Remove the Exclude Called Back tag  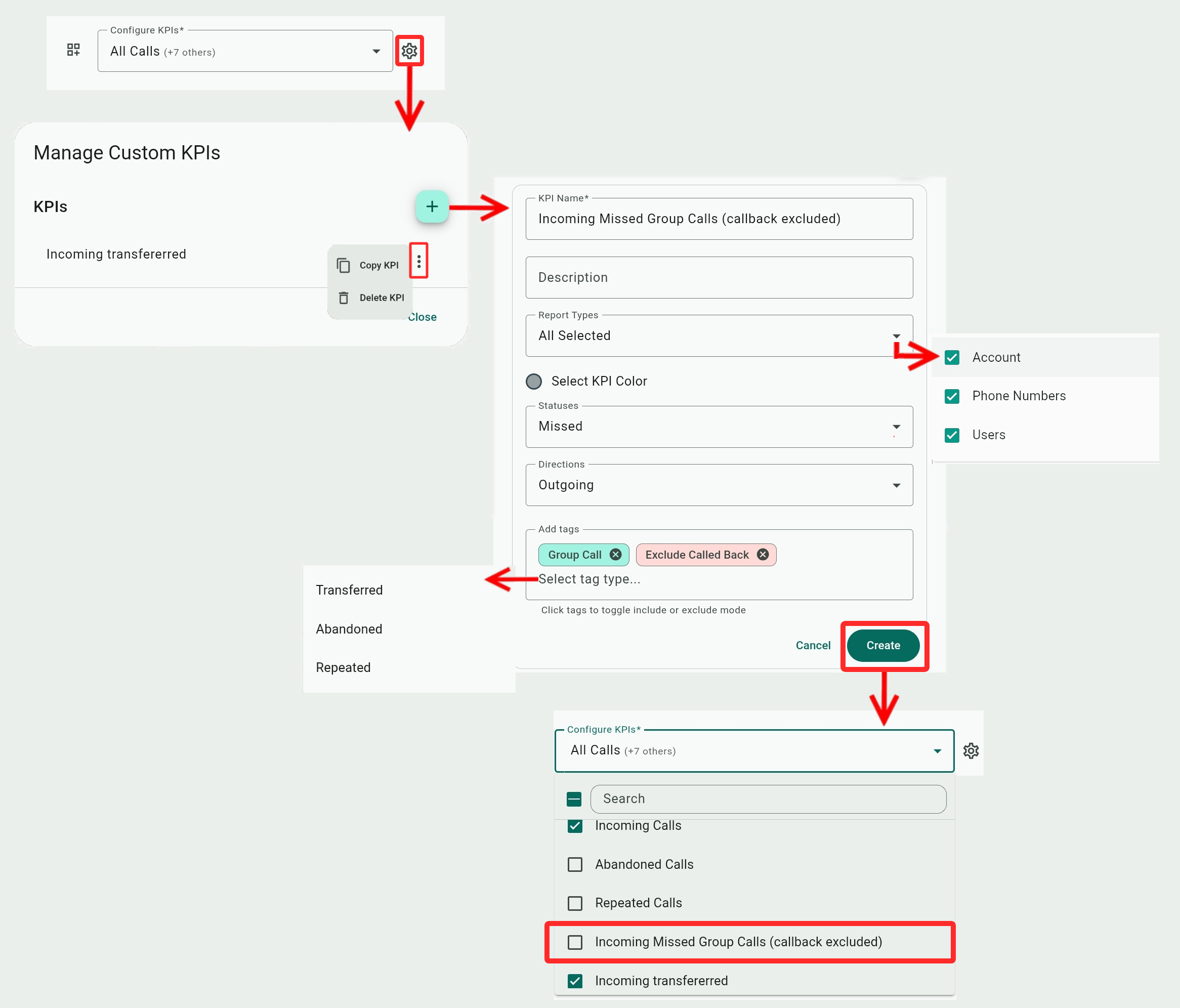(x=763, y=555)
